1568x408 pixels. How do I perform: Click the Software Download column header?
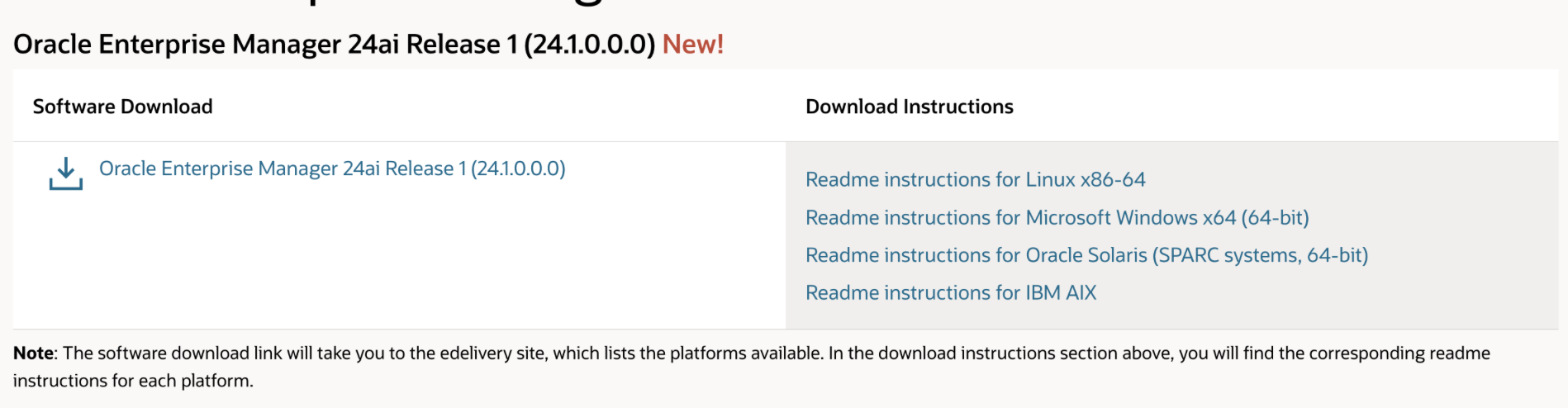122,107
